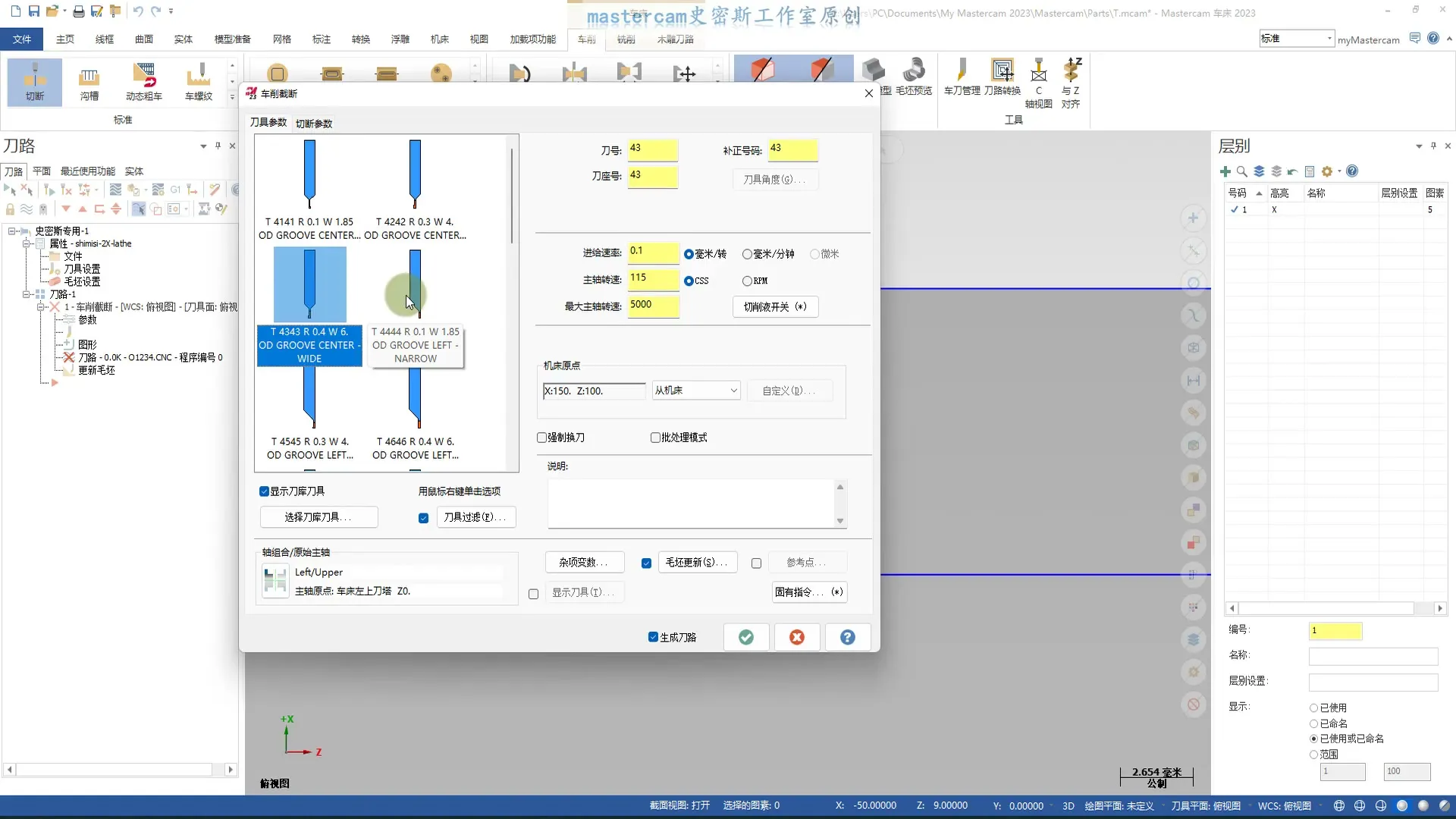
Task: Add new level with plus icon
Action: tap(1225, 171)
